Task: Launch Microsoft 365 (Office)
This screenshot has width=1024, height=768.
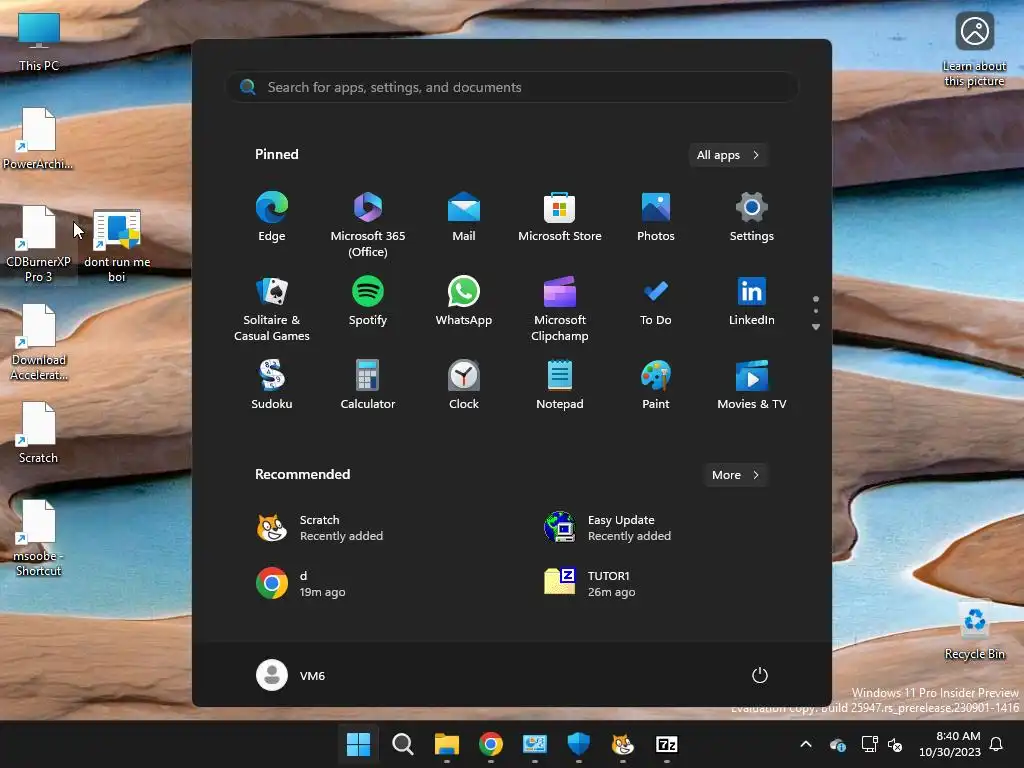Action: (368, 225)
